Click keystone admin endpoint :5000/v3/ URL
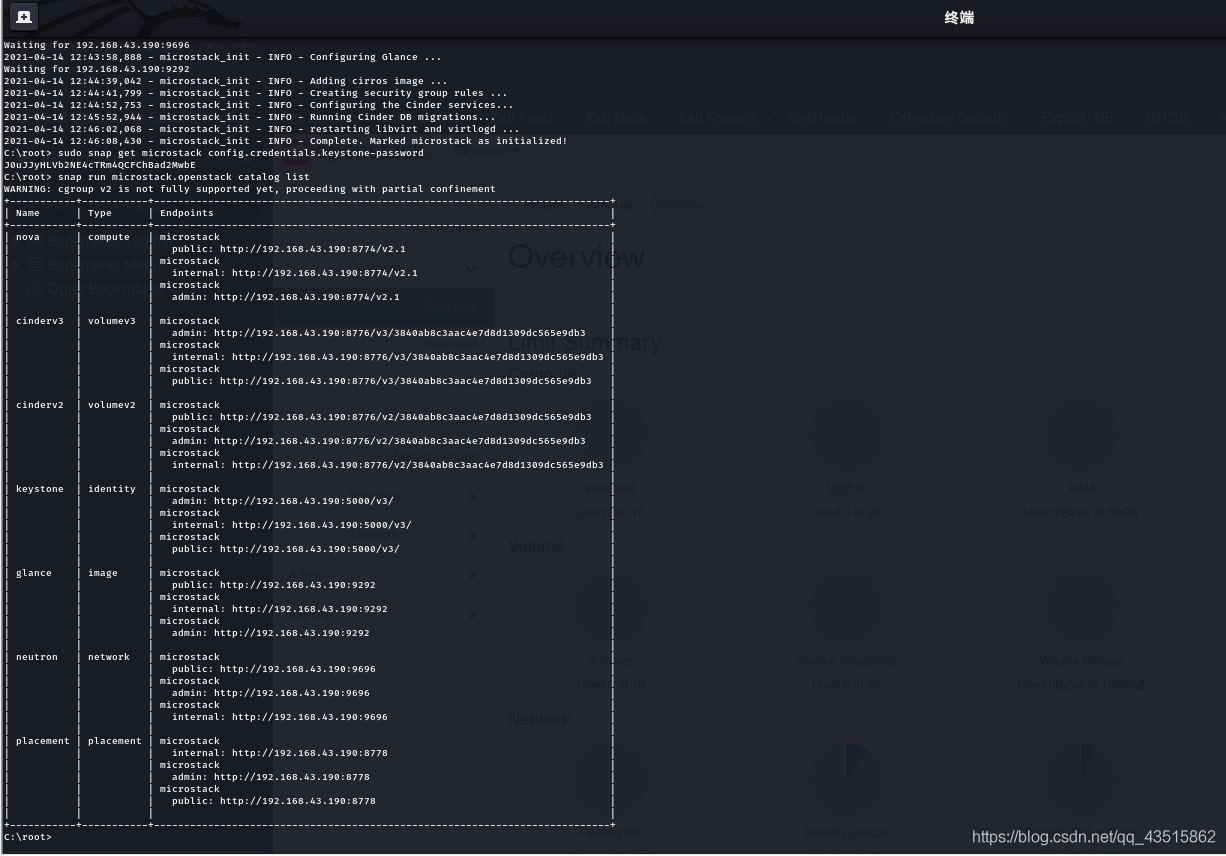This screenshot has width=1226, height=856. 304,501
